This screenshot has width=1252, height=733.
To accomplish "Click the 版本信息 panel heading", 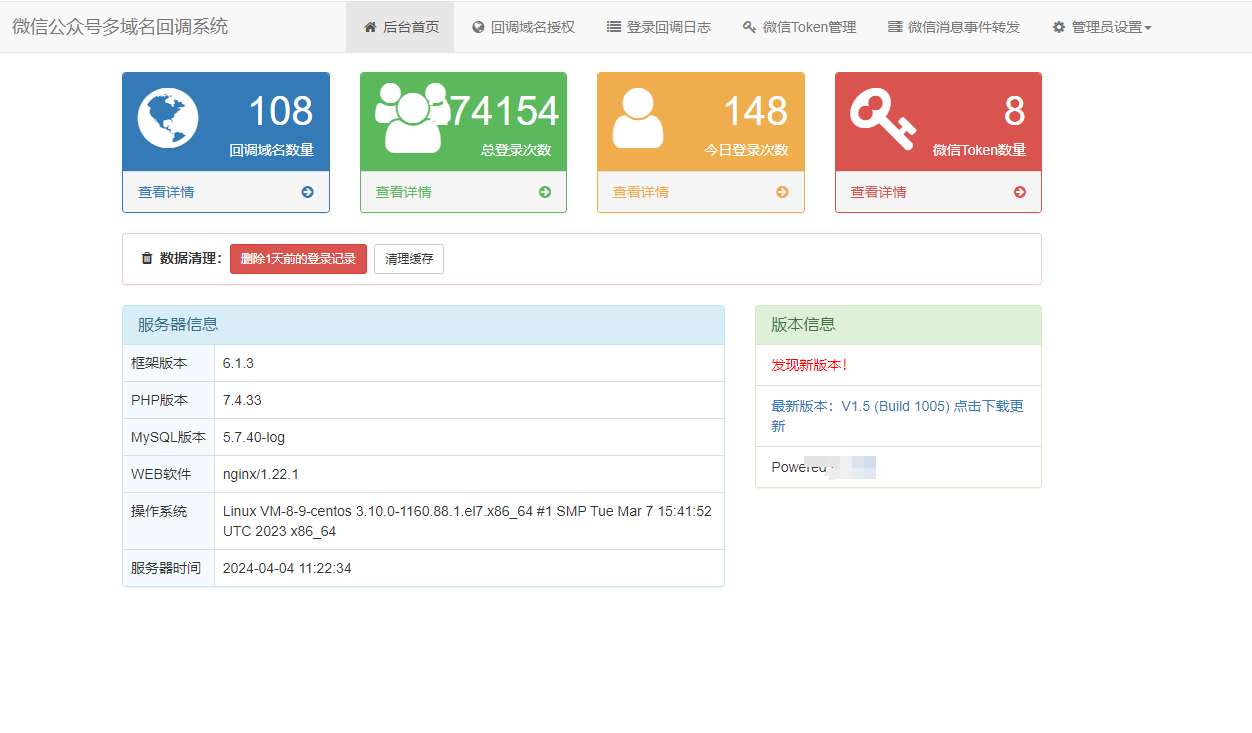I will pyautogui.click(x=898, y=325).
